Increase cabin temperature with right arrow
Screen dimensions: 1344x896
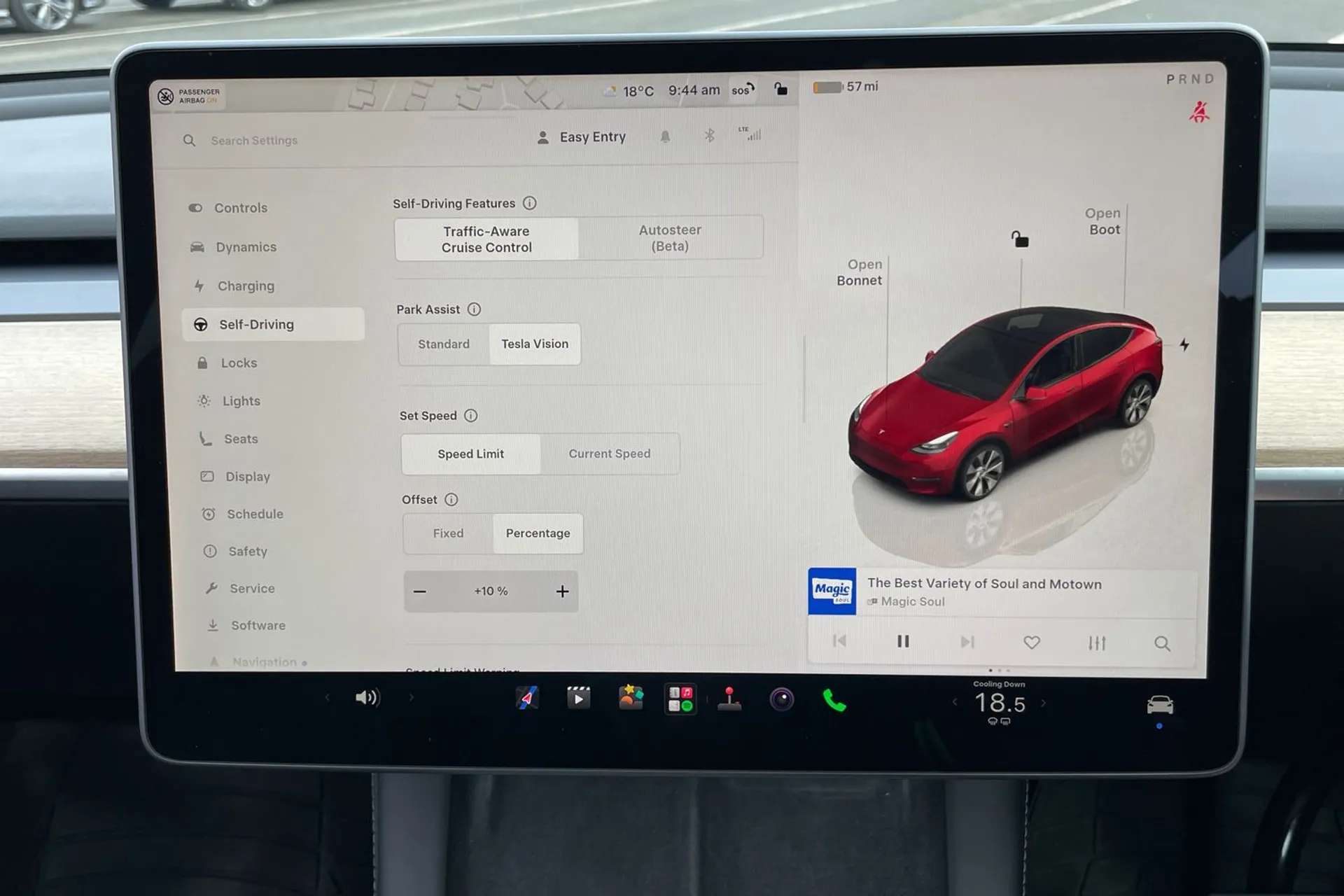tap(1044, 703)
